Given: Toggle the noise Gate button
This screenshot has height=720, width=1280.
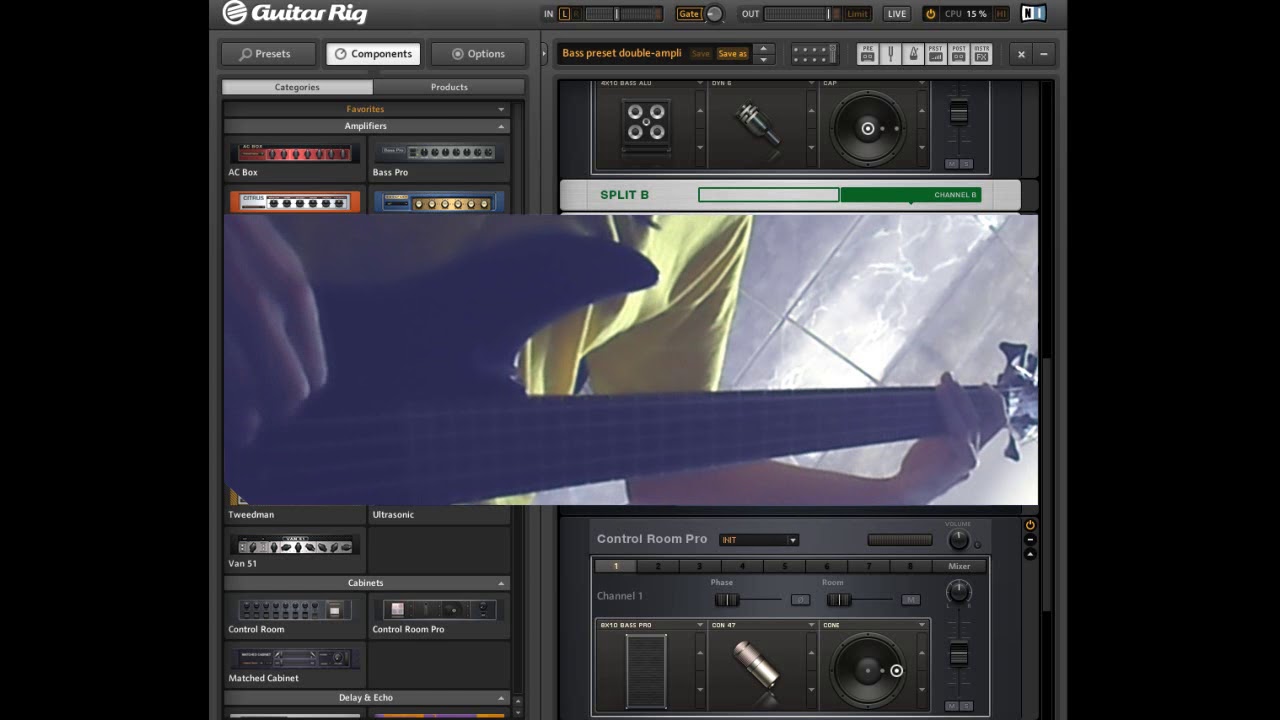Looking at the screenshot, I should pos(689,14).
